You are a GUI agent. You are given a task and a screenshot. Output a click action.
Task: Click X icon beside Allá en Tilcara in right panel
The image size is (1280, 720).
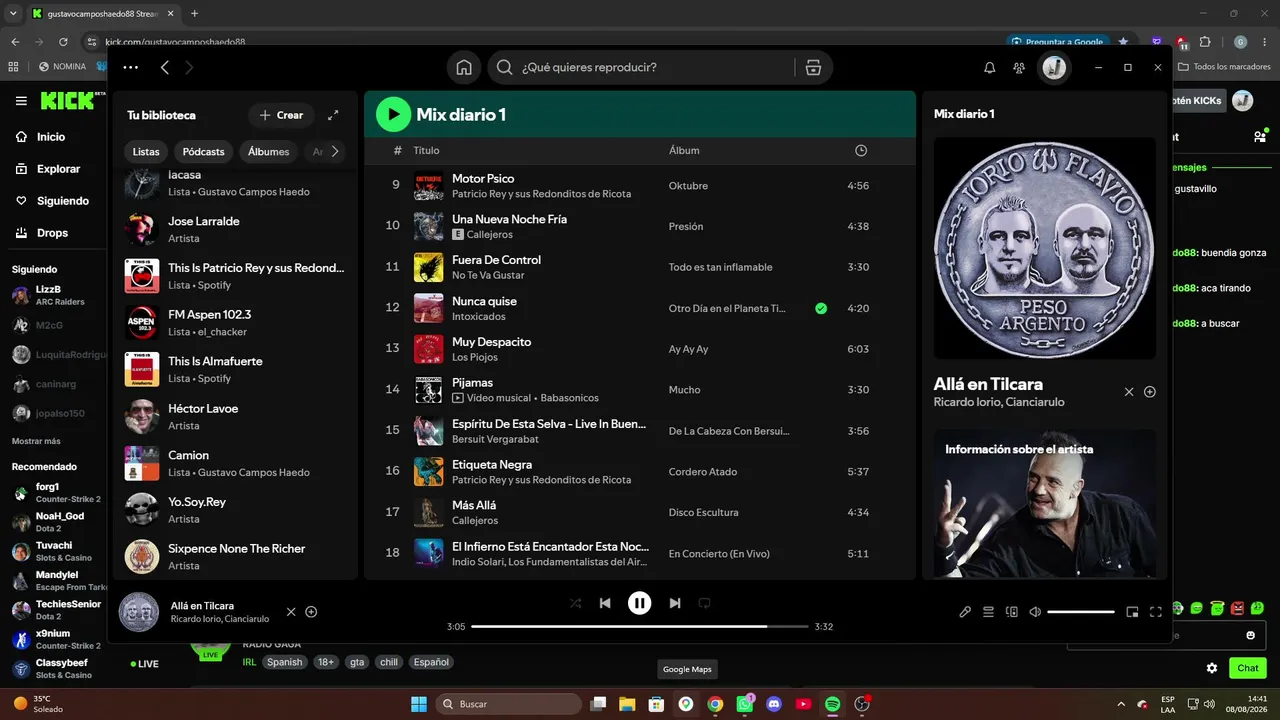(1129, 392)
